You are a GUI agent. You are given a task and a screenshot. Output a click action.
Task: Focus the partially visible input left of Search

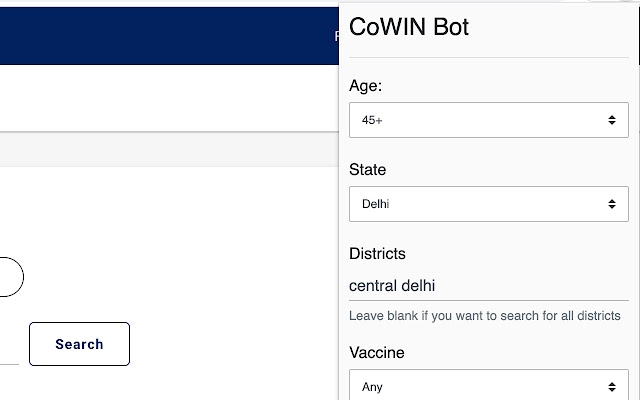pos(9,353)
